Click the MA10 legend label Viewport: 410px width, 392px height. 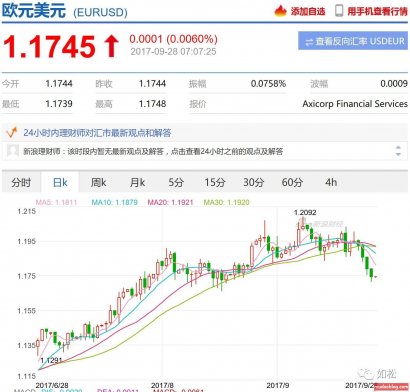pyautogui.click(x=114, y=202)
